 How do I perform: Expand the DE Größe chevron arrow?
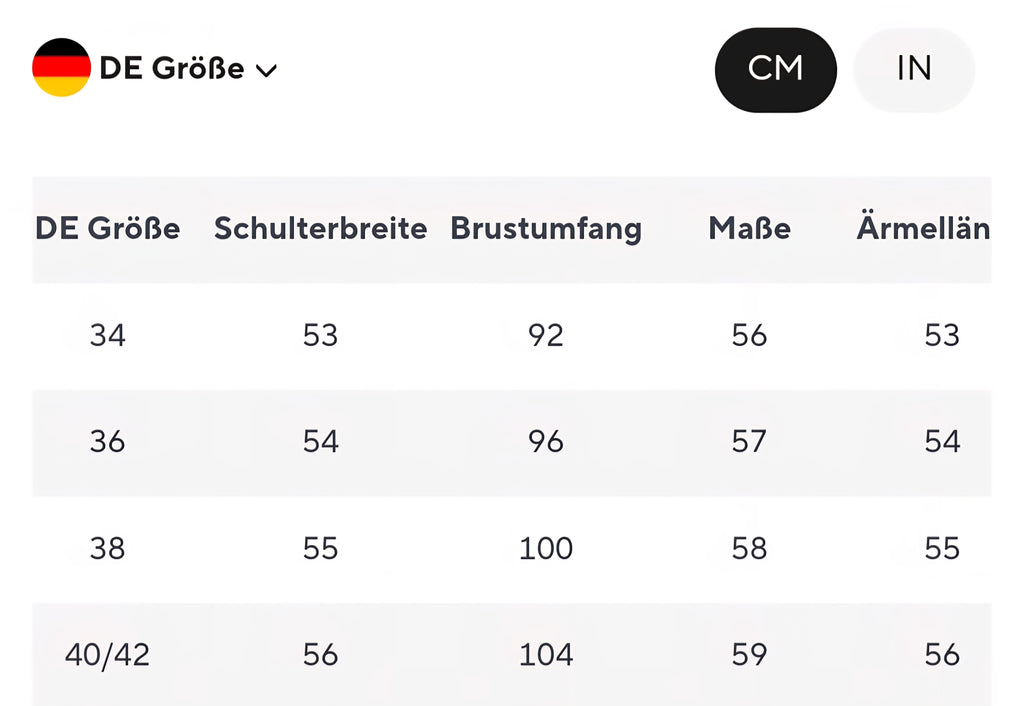pos(266,71)
